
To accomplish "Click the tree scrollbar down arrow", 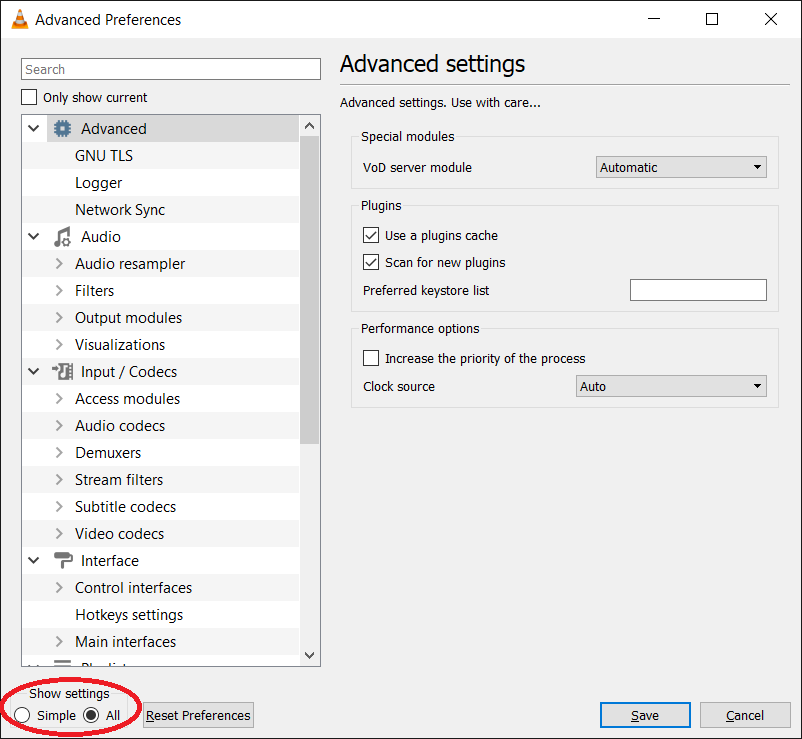I will (309, 655).
